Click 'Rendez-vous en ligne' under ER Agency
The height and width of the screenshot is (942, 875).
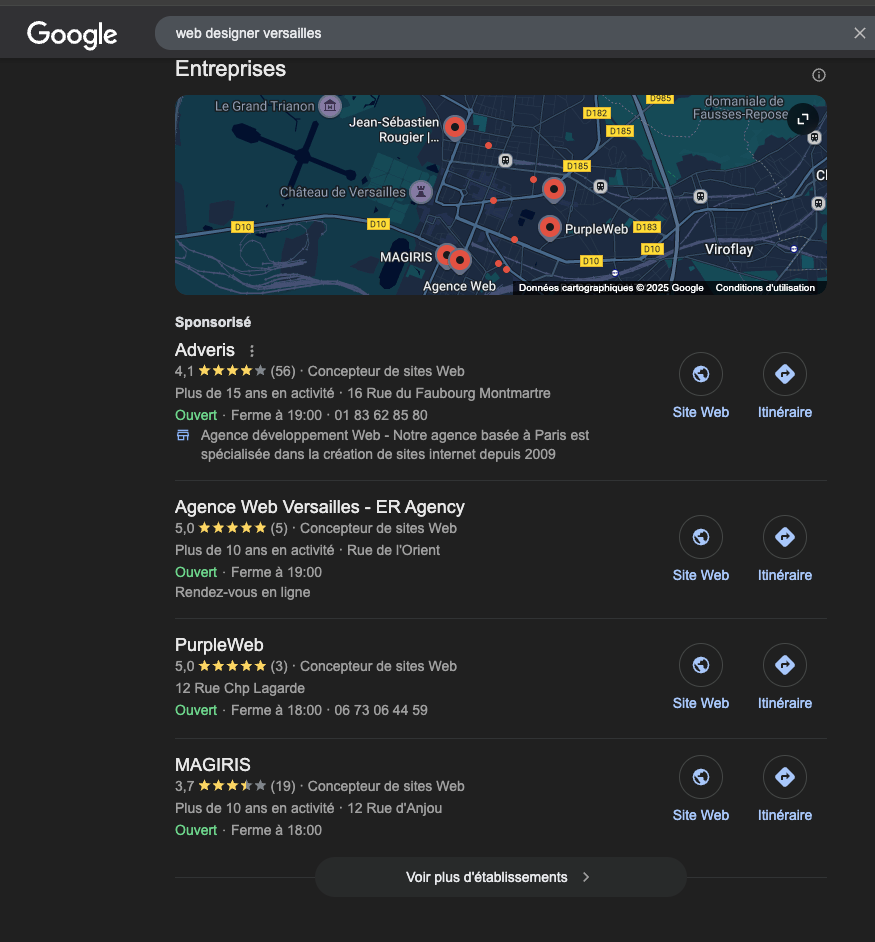click(x=243, y=592)
